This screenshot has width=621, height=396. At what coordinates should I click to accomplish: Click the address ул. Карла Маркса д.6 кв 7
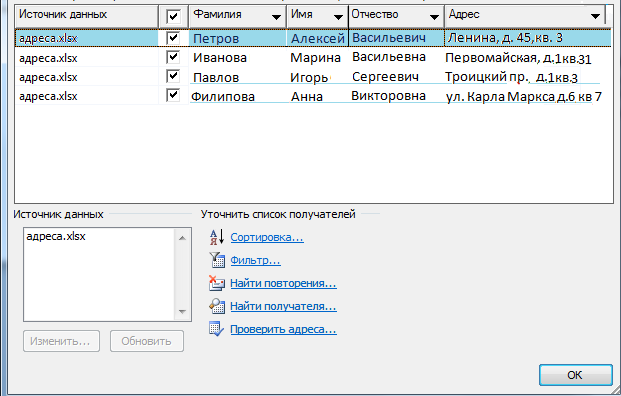(x=524, y=96)
